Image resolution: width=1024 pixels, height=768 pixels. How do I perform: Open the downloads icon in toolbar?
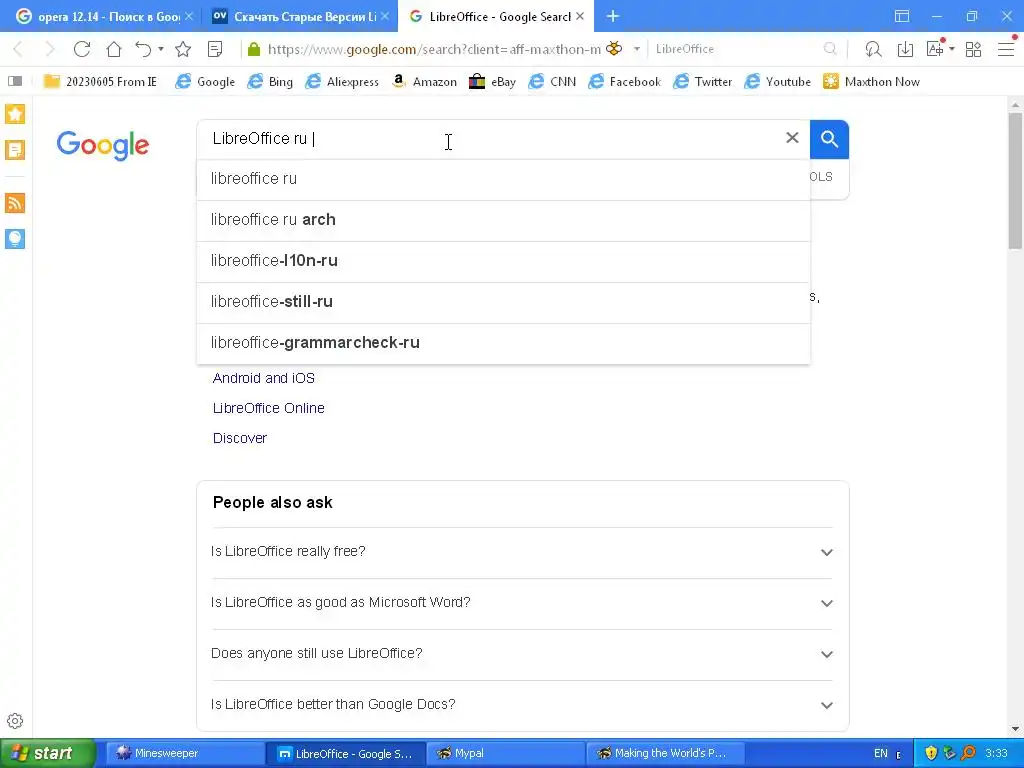tap(905, 49)
